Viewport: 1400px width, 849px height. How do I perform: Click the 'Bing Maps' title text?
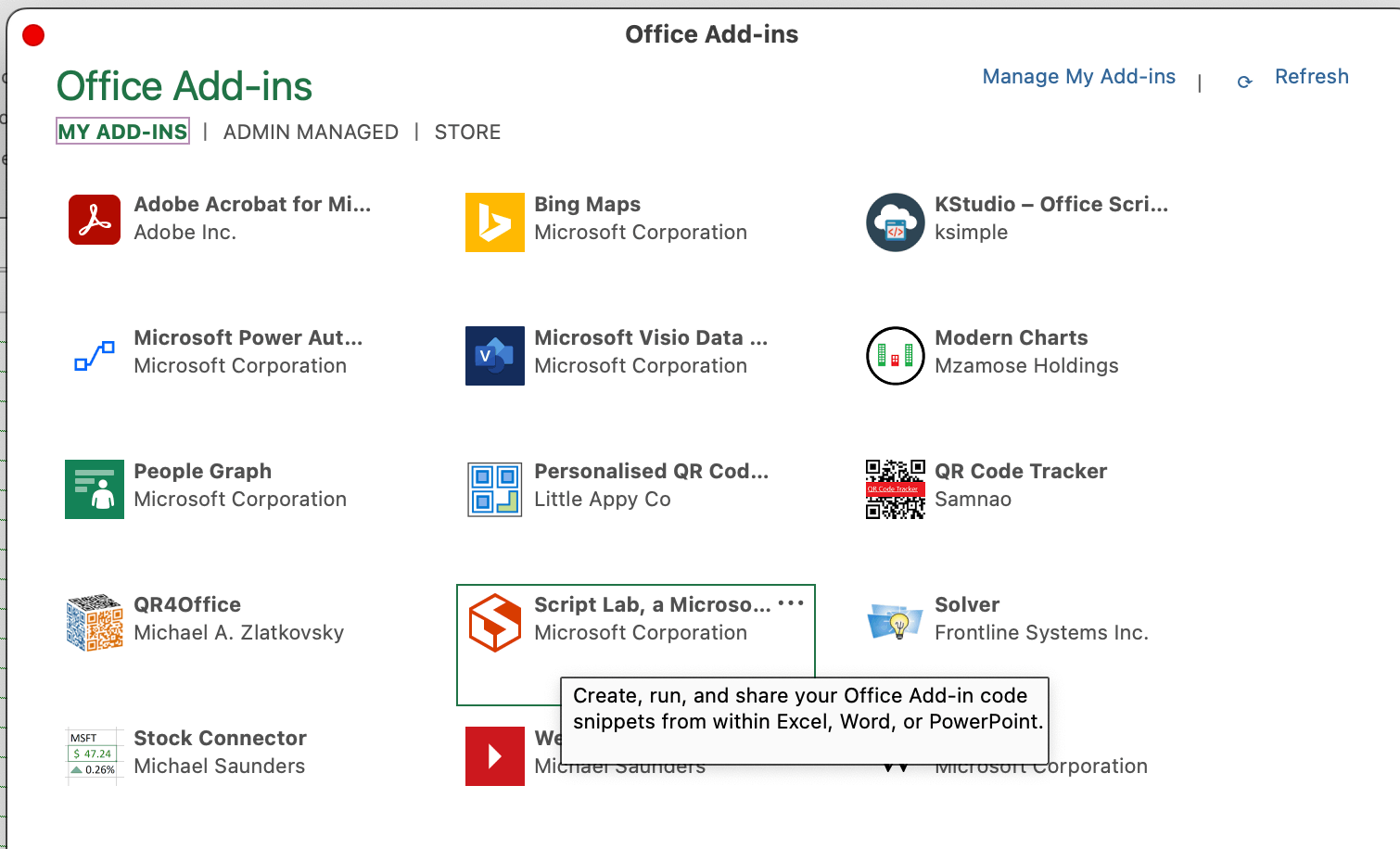coord(587,204)
